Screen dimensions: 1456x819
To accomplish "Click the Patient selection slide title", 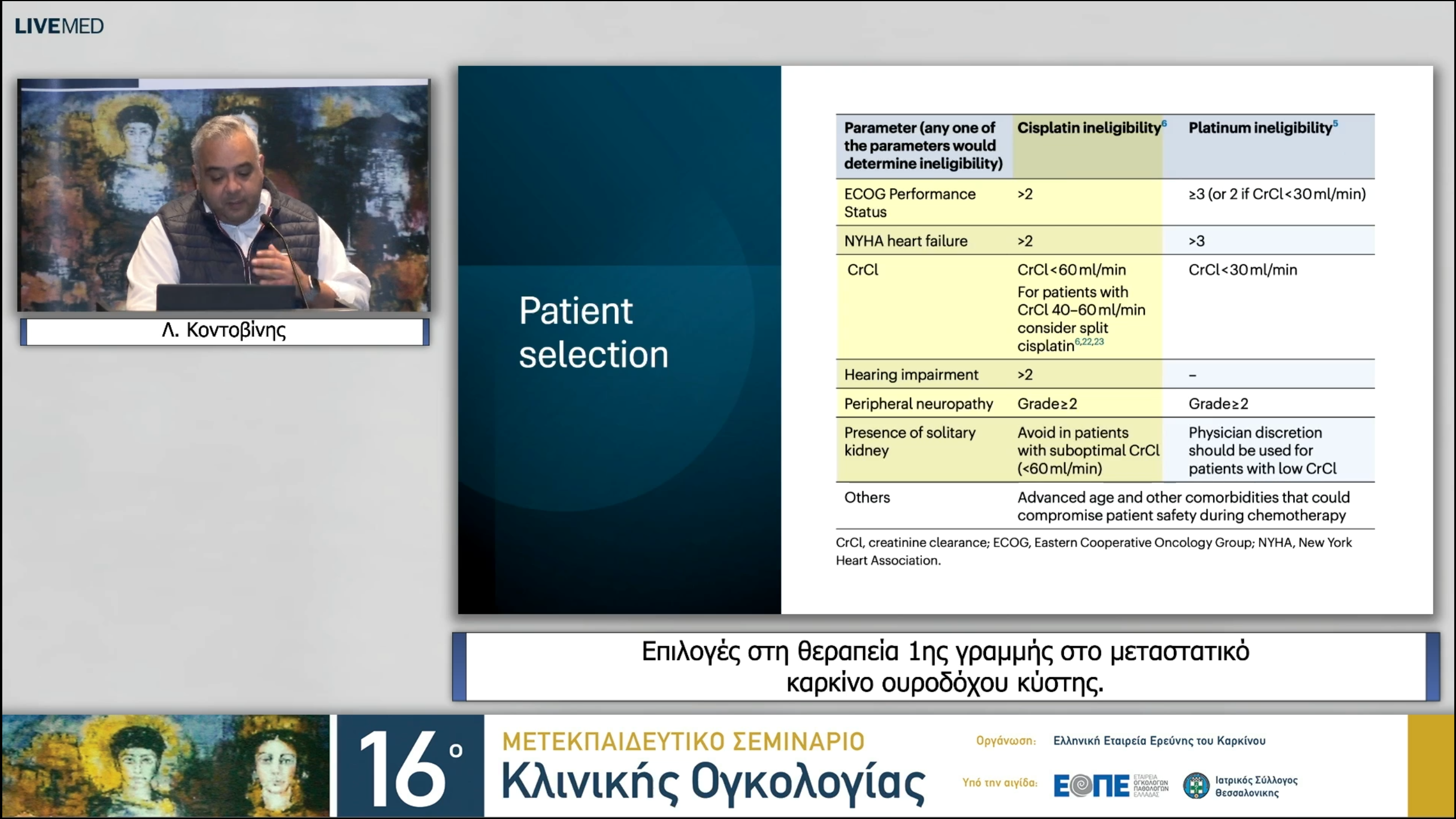I will pos(593,333).
